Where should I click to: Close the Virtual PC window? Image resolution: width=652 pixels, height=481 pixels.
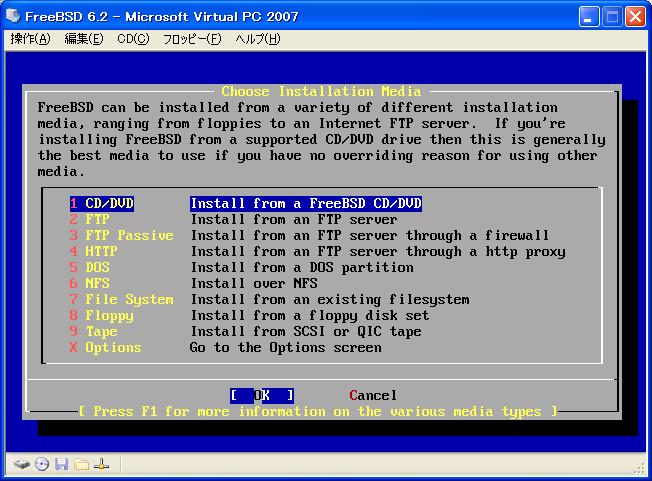pyautogui.click(x=635, y=17)
